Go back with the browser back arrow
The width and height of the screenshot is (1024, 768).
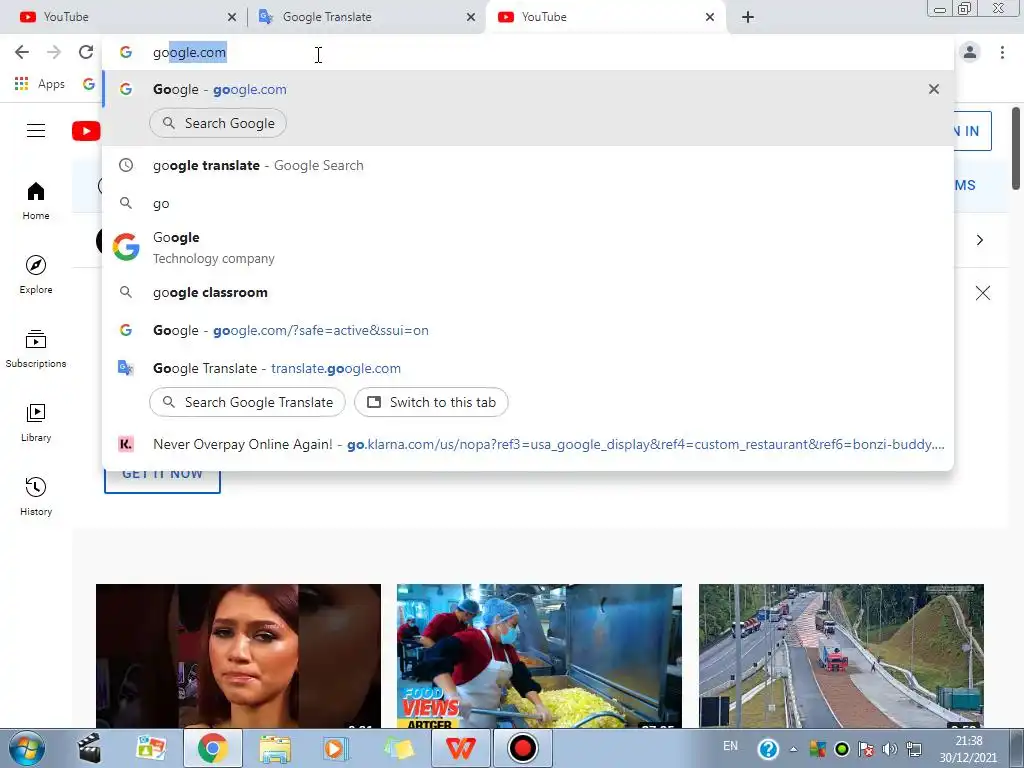click(x=22, y=52)
